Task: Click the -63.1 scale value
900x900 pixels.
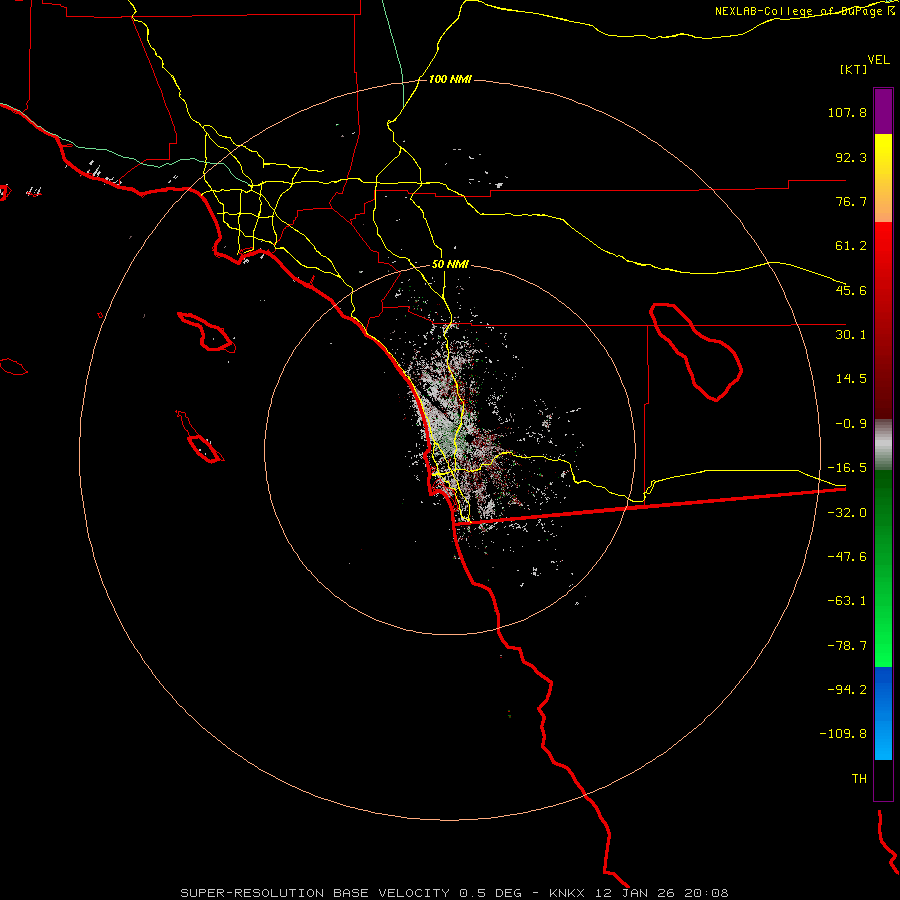Action: coord(847,601)
